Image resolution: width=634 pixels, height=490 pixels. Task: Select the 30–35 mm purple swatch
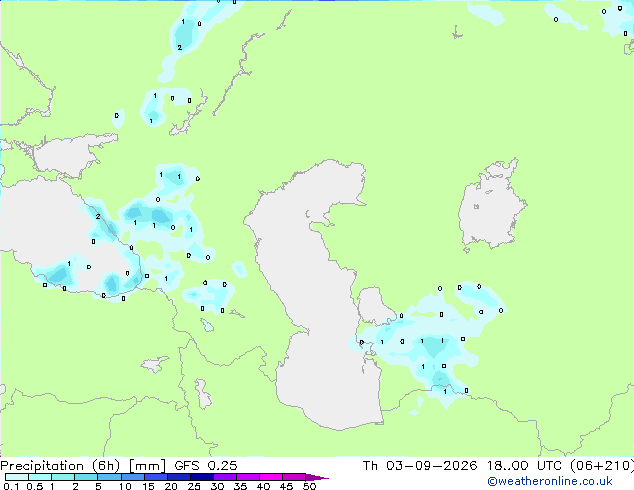225,477
